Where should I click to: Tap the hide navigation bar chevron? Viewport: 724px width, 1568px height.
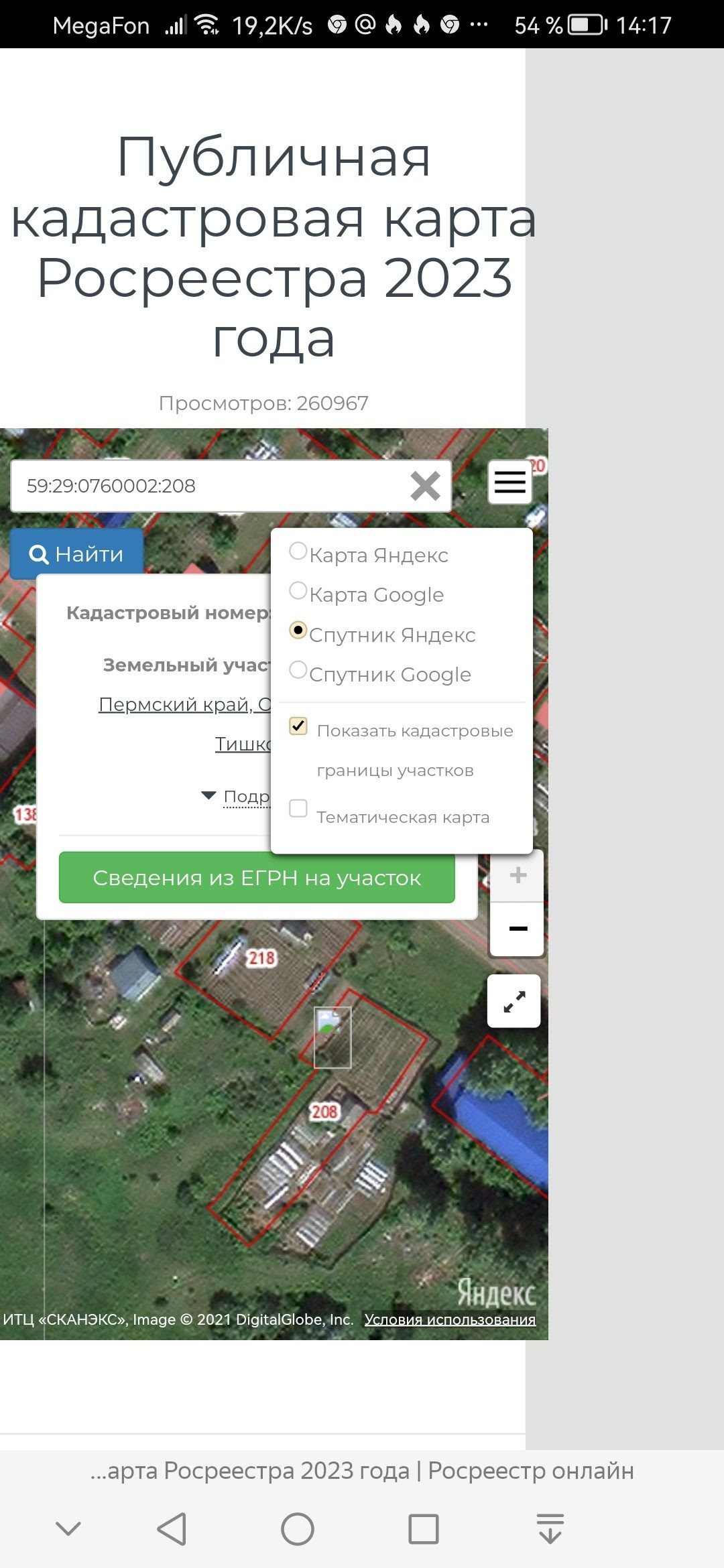coord(68,1528)
